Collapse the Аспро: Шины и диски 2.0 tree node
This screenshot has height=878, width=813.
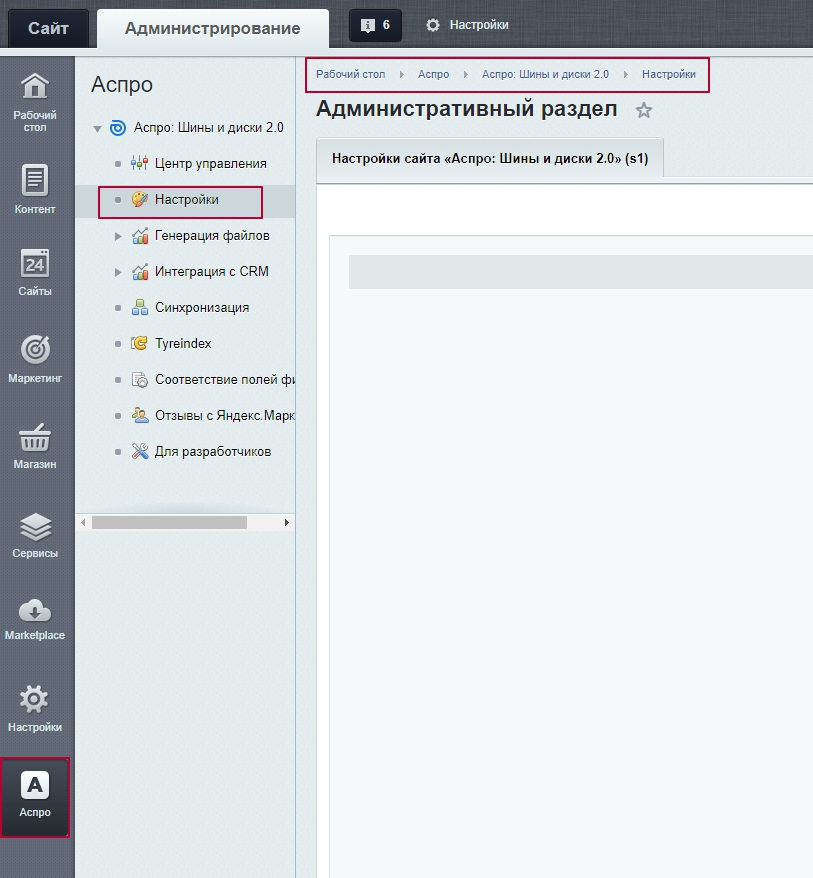[x=97, y=129]
